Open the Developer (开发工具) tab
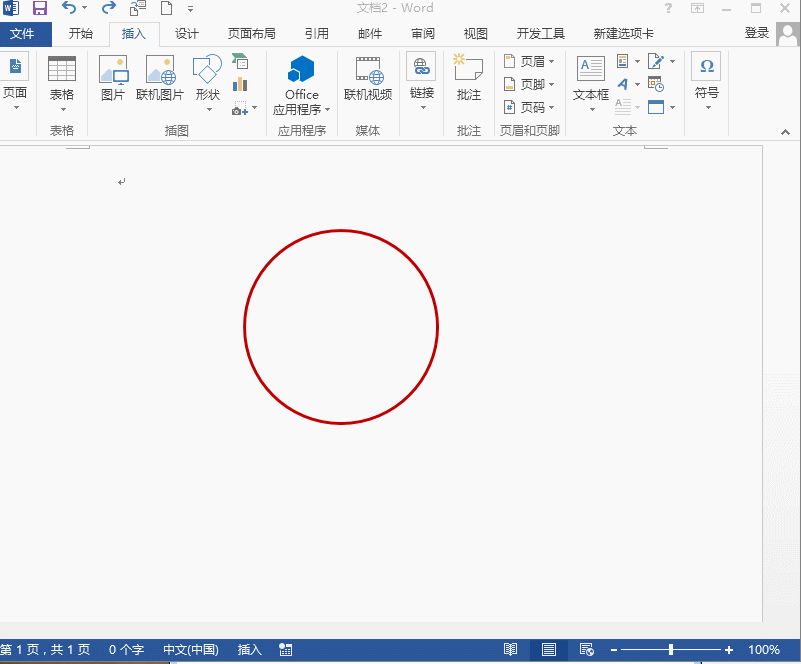The image size is (801, 664). coord(540,34)
